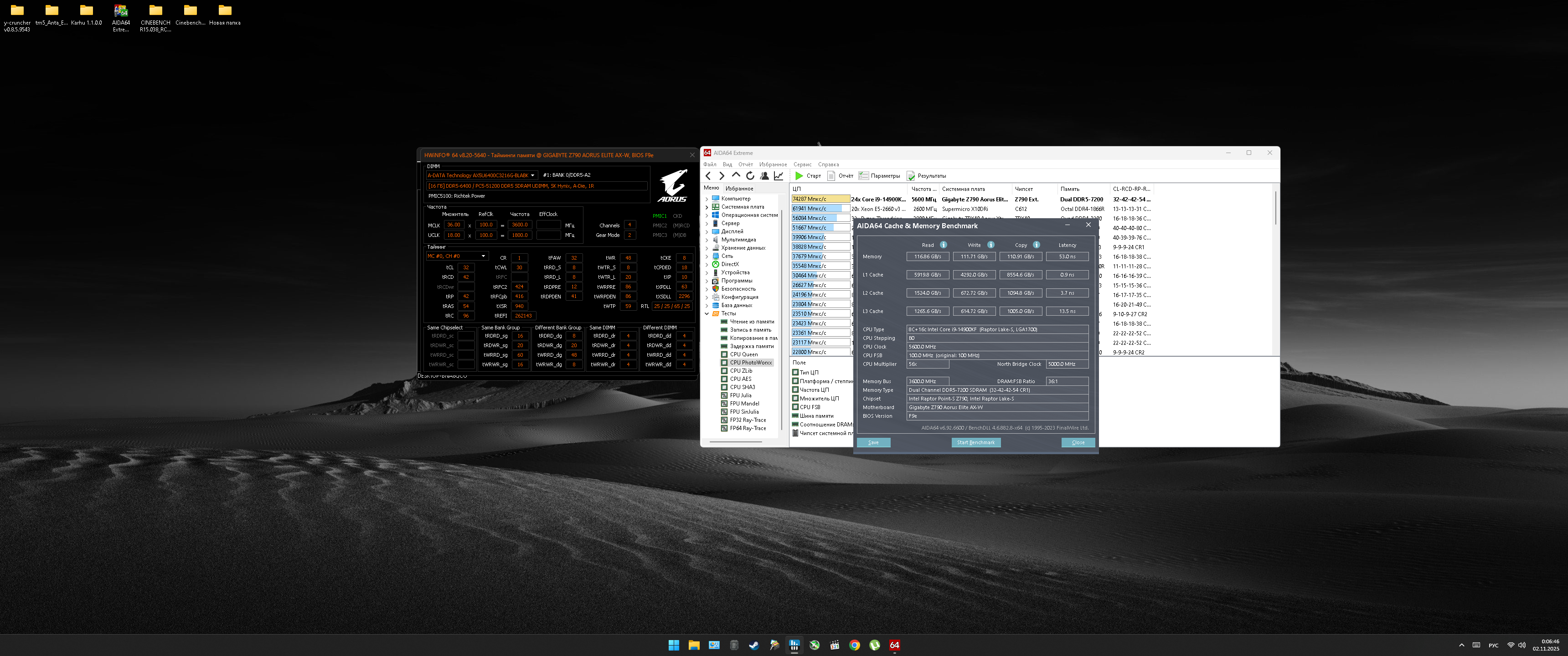
Task: Open the Сервис menu
Action: click(x=802, y=164)
